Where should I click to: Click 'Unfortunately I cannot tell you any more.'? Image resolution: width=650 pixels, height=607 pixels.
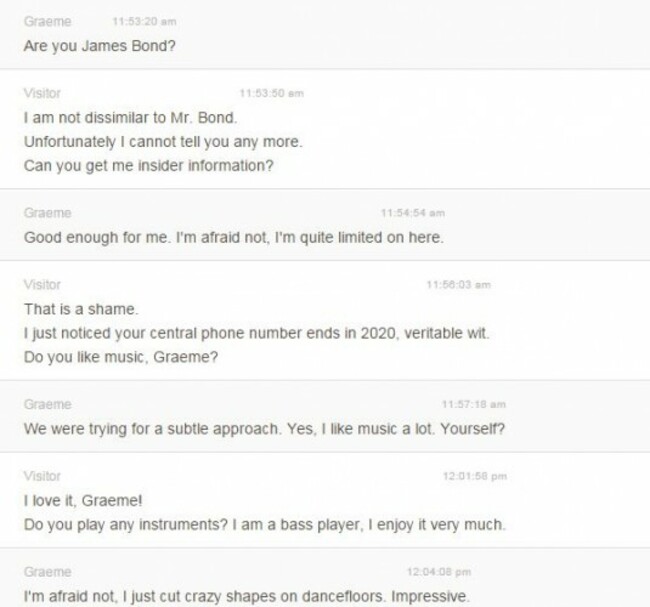[x=163, y=142]
